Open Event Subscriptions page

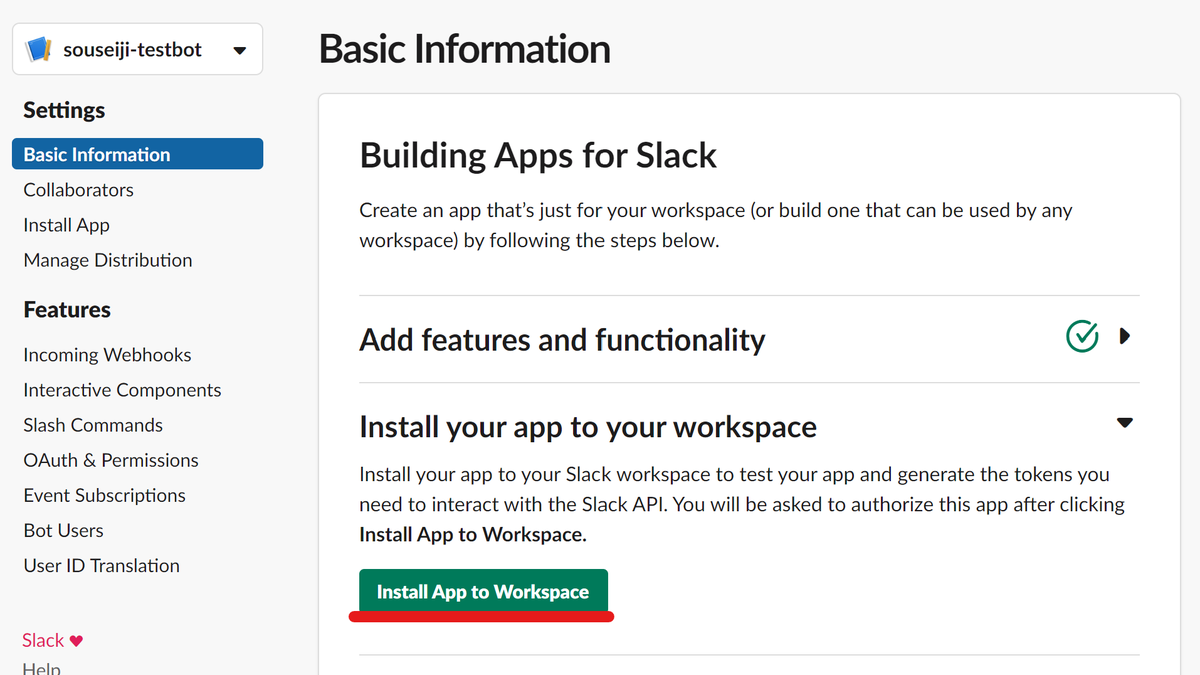click(104, 495)
